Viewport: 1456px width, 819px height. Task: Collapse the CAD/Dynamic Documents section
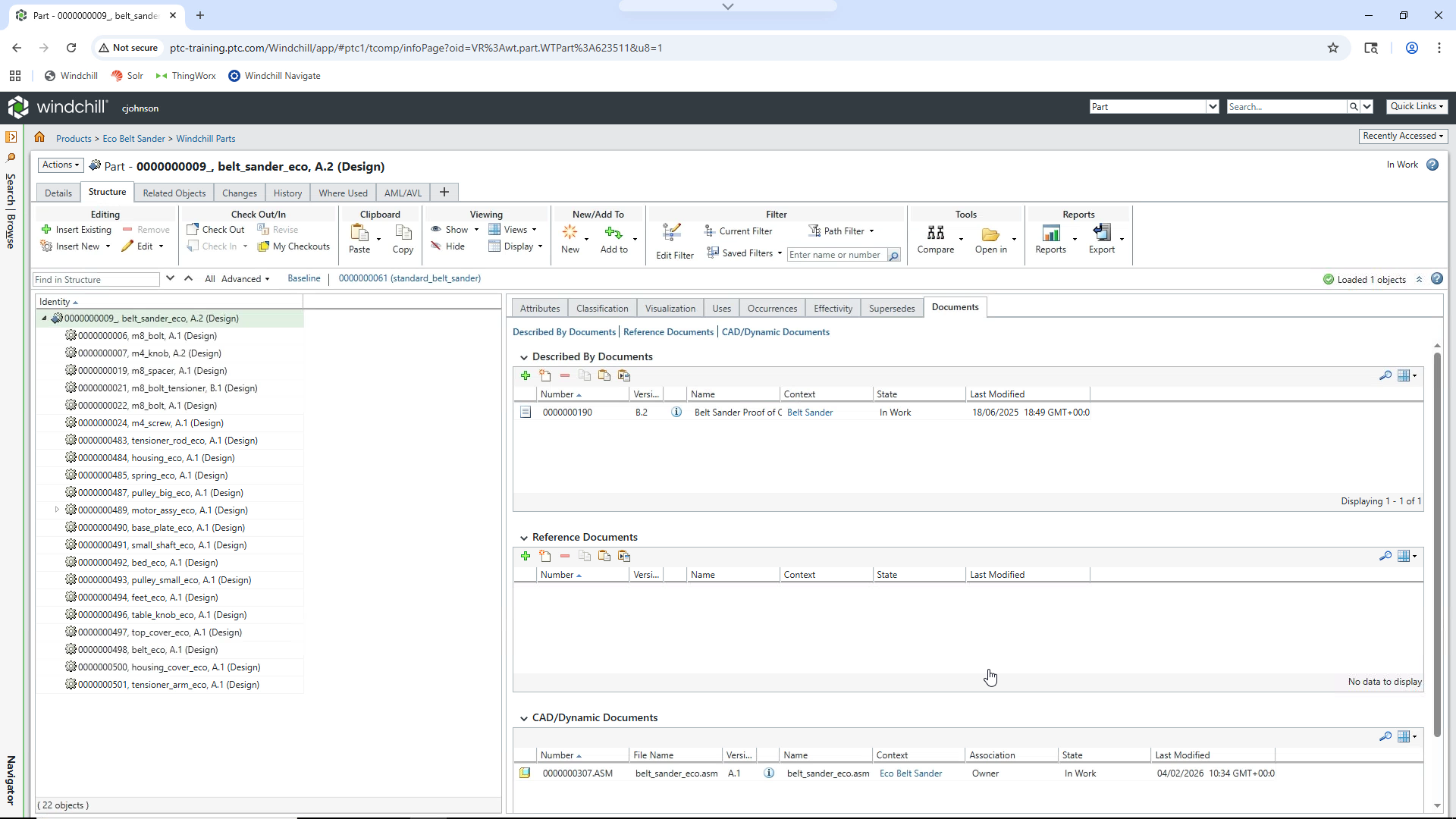click(x=523, y=718)
